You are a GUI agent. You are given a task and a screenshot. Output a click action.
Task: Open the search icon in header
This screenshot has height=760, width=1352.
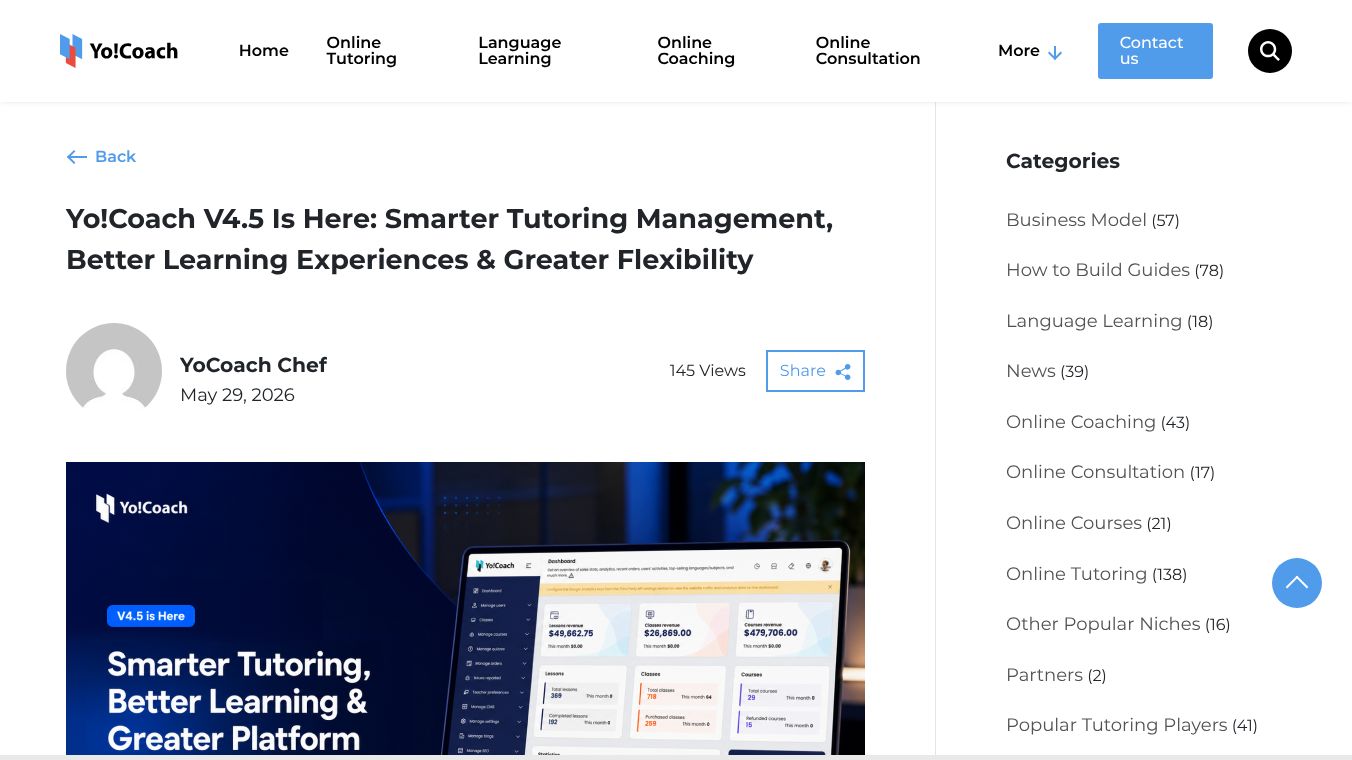pyautogui.click(x=1269, y=51)
